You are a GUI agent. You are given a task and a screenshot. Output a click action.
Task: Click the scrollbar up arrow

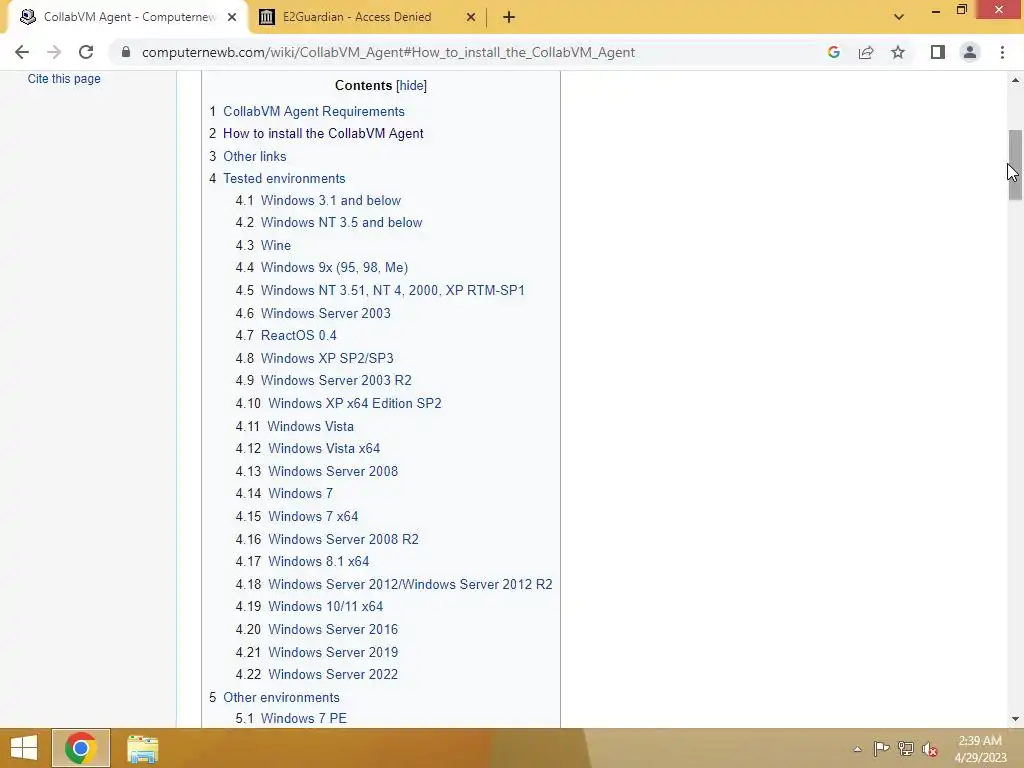pos(1015,80)
